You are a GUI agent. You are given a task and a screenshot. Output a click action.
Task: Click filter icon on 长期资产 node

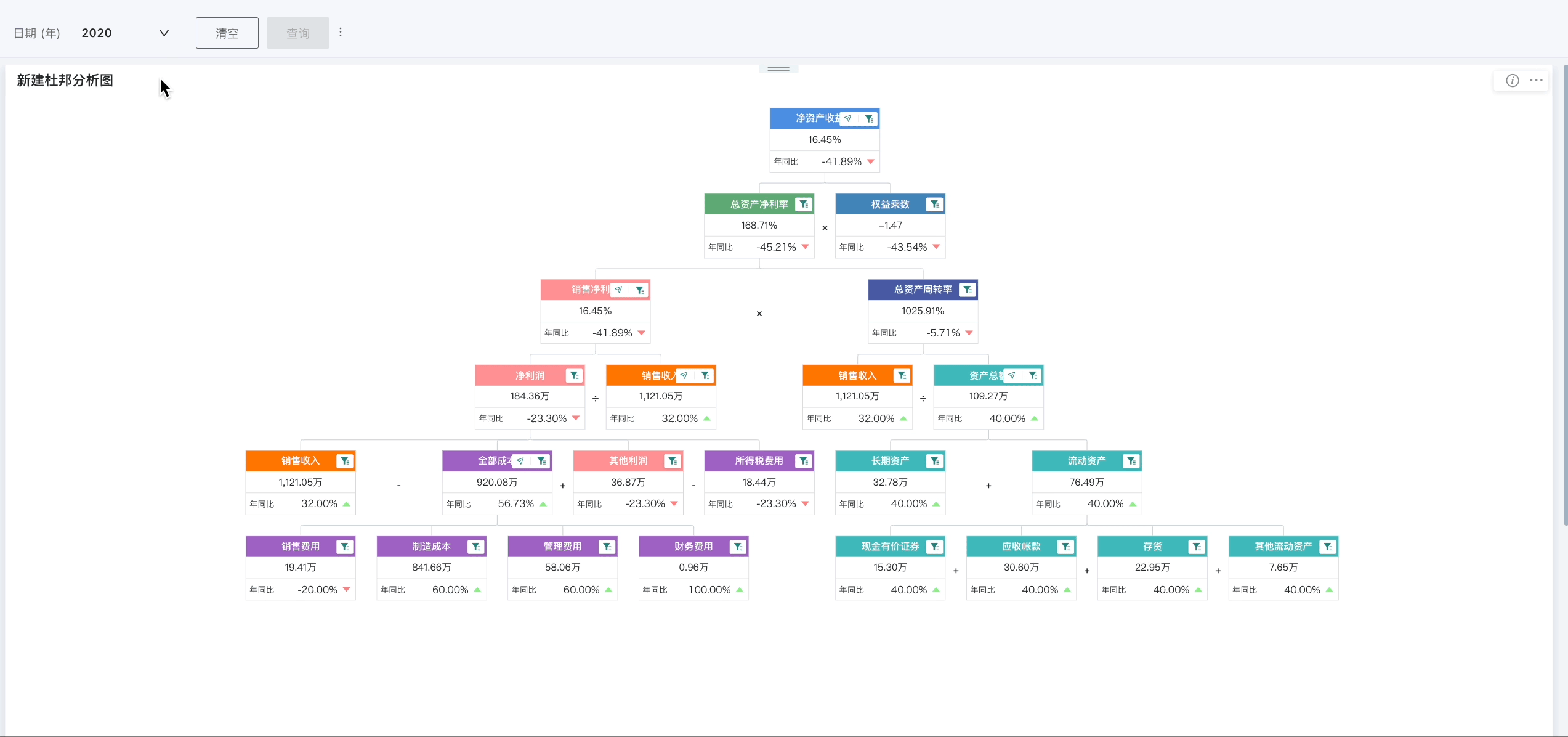tap(934, 461)
